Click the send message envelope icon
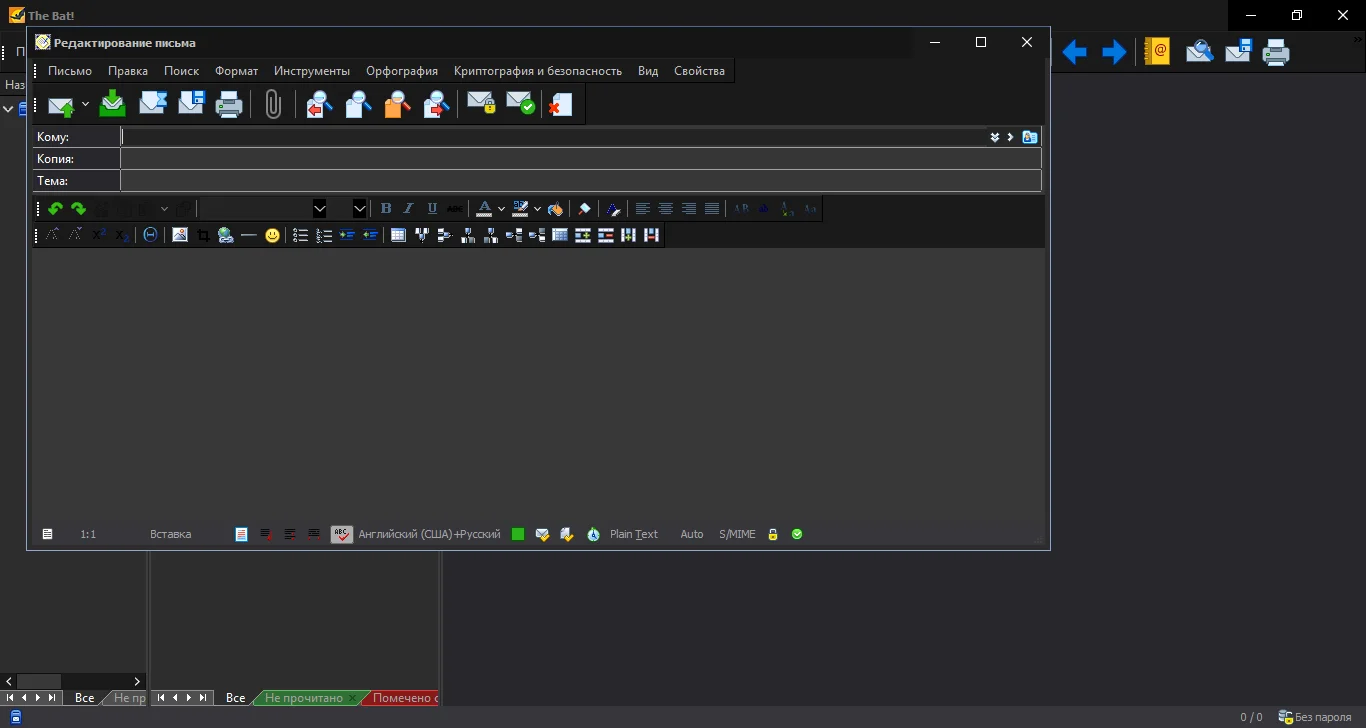The image size is (1366, 728). pos(61,104)
